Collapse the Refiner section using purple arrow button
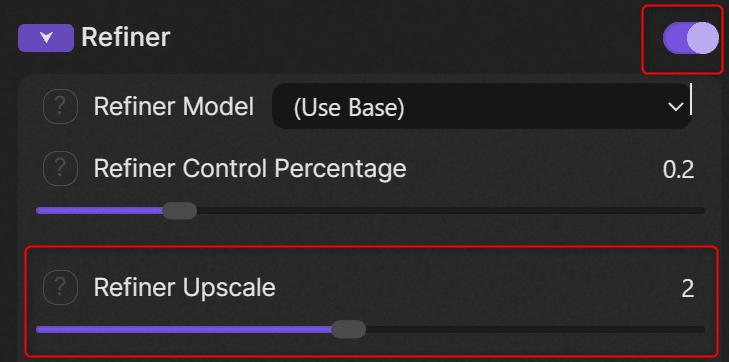The width and height of the screenshot is (729, 362). 46,38
